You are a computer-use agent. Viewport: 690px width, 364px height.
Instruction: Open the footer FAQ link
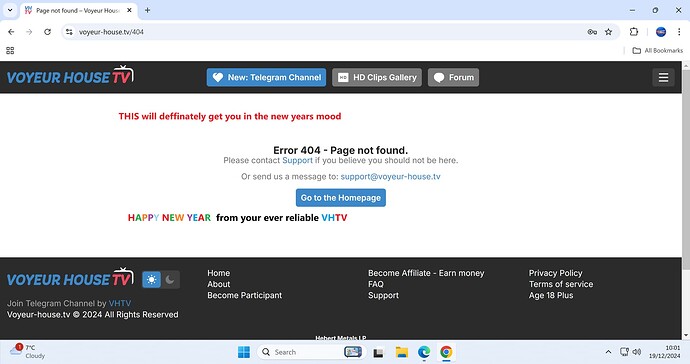pos(376,284)
